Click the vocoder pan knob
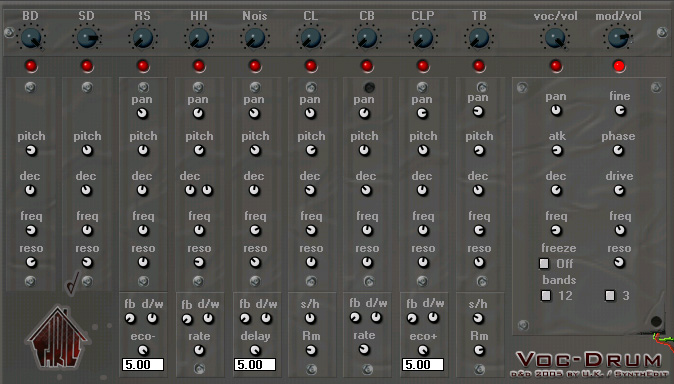Screen dimensions: 674x384 tap(556, 111)
